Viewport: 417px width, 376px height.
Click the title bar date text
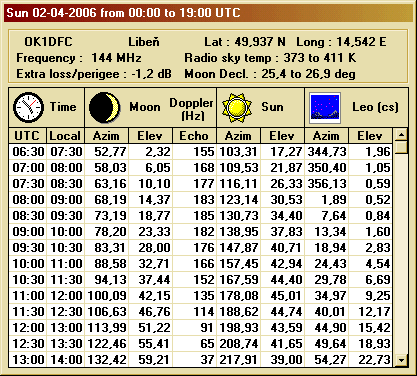pos(123,13)
